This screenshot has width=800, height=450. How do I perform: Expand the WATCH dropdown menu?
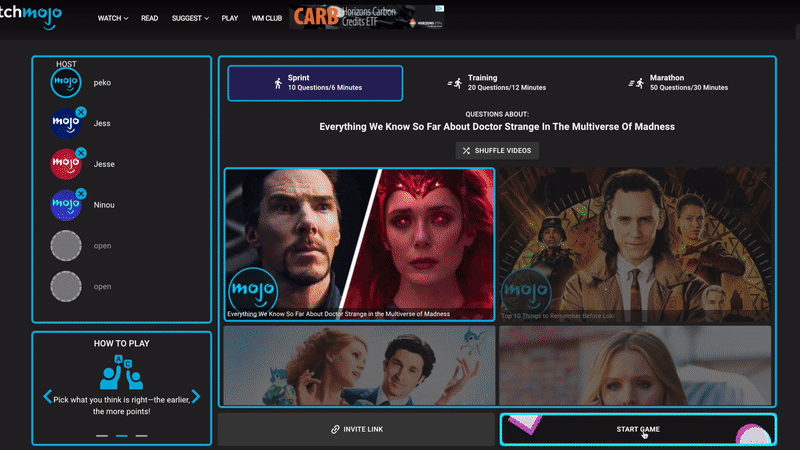(112, 18)
